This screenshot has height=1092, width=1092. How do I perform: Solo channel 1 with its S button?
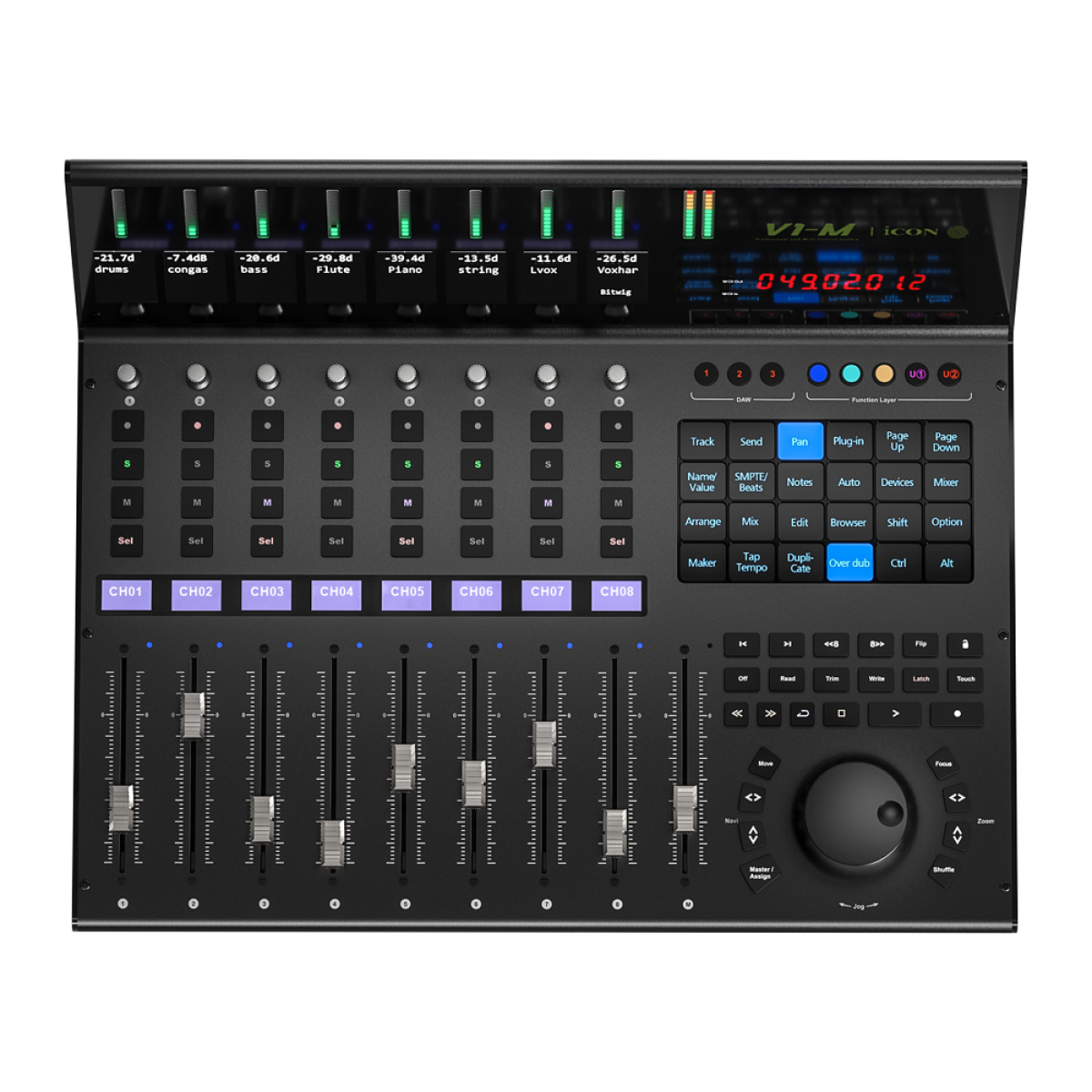(126, 464)
